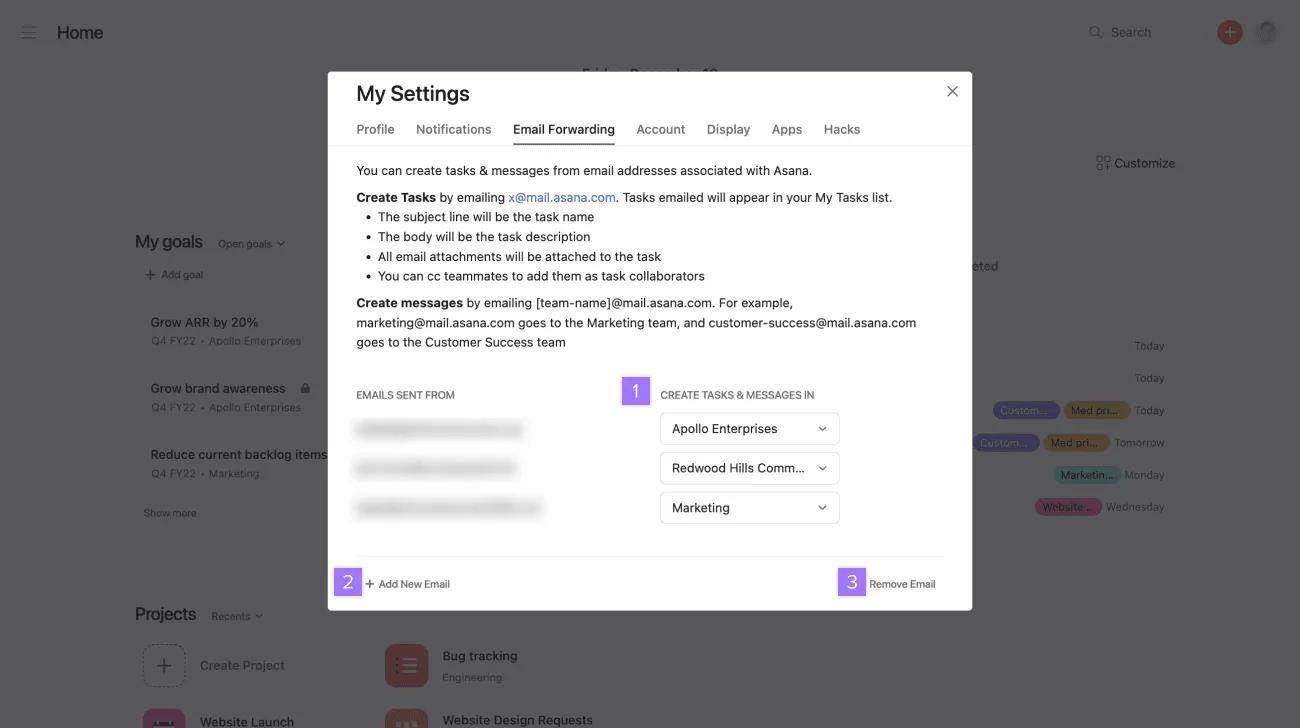Click the Customize button
1300x728 pixels.
(1136, 163)
